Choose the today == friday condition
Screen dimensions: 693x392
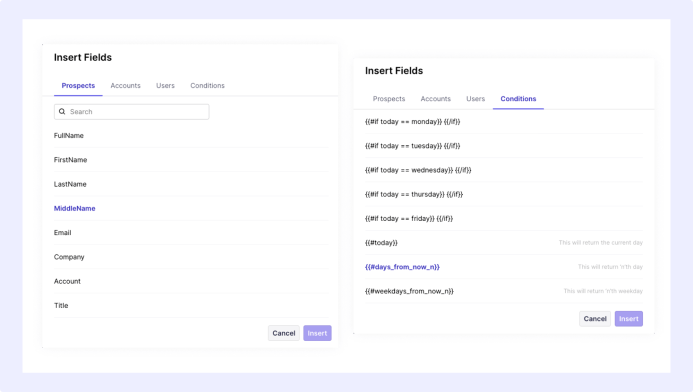click(x=504, y=218)
